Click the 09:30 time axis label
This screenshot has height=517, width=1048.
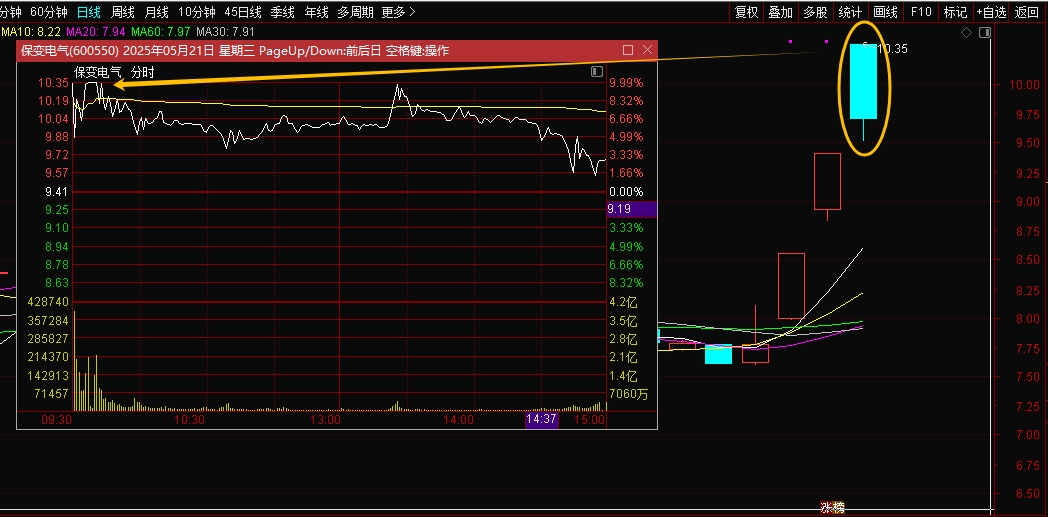click(x=57, y=419)
